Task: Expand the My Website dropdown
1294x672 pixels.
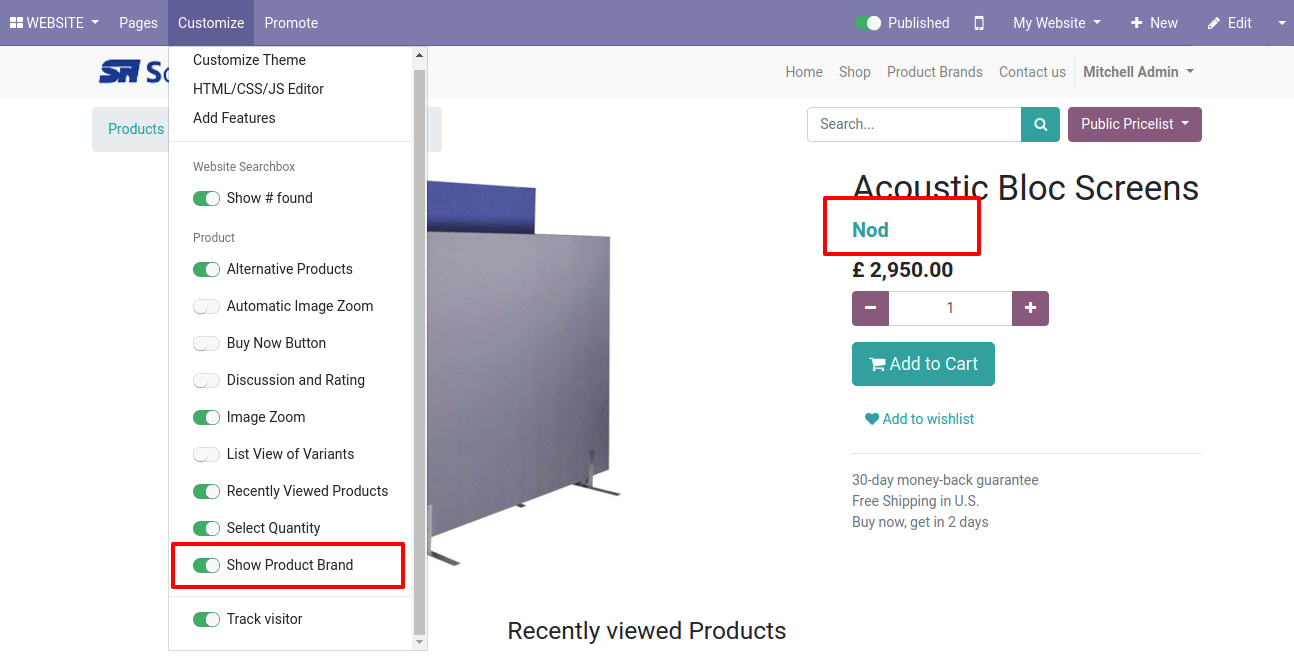Action: (1056, 23)
